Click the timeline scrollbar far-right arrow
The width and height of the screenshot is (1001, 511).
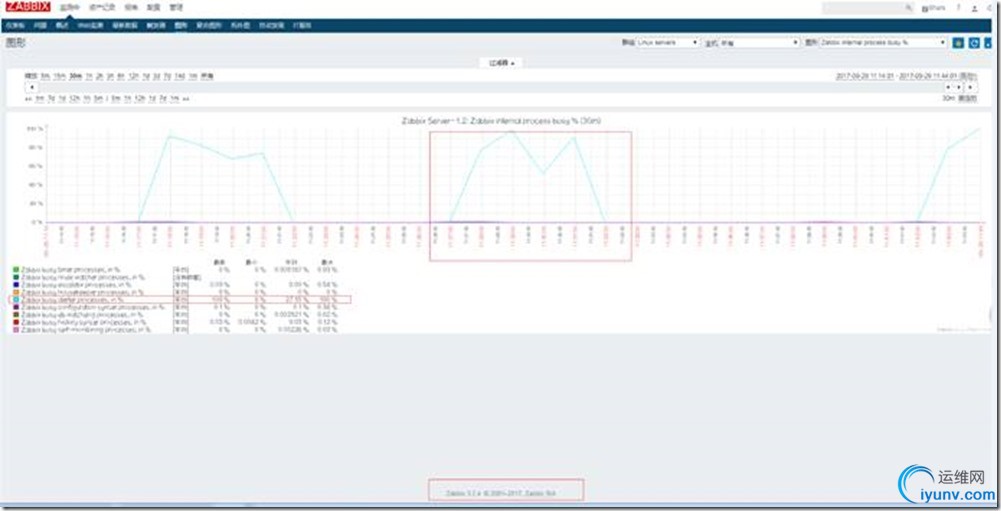[970, 87]
